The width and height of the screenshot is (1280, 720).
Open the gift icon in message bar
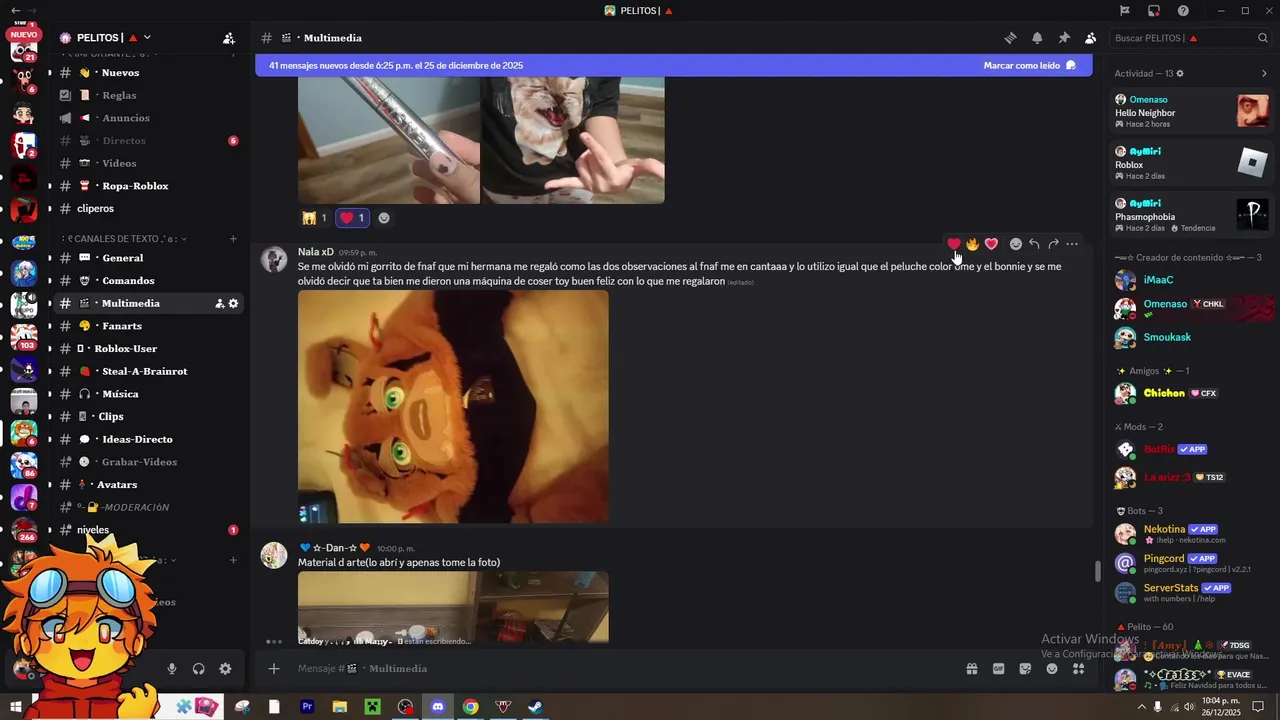click(x=971, y=669)
